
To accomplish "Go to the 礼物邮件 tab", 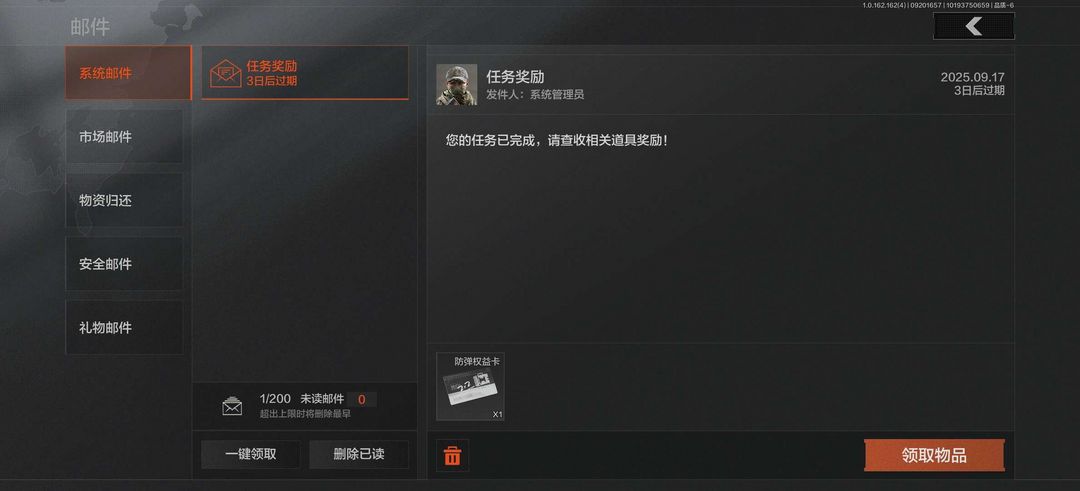I will (x=125, y=328).
